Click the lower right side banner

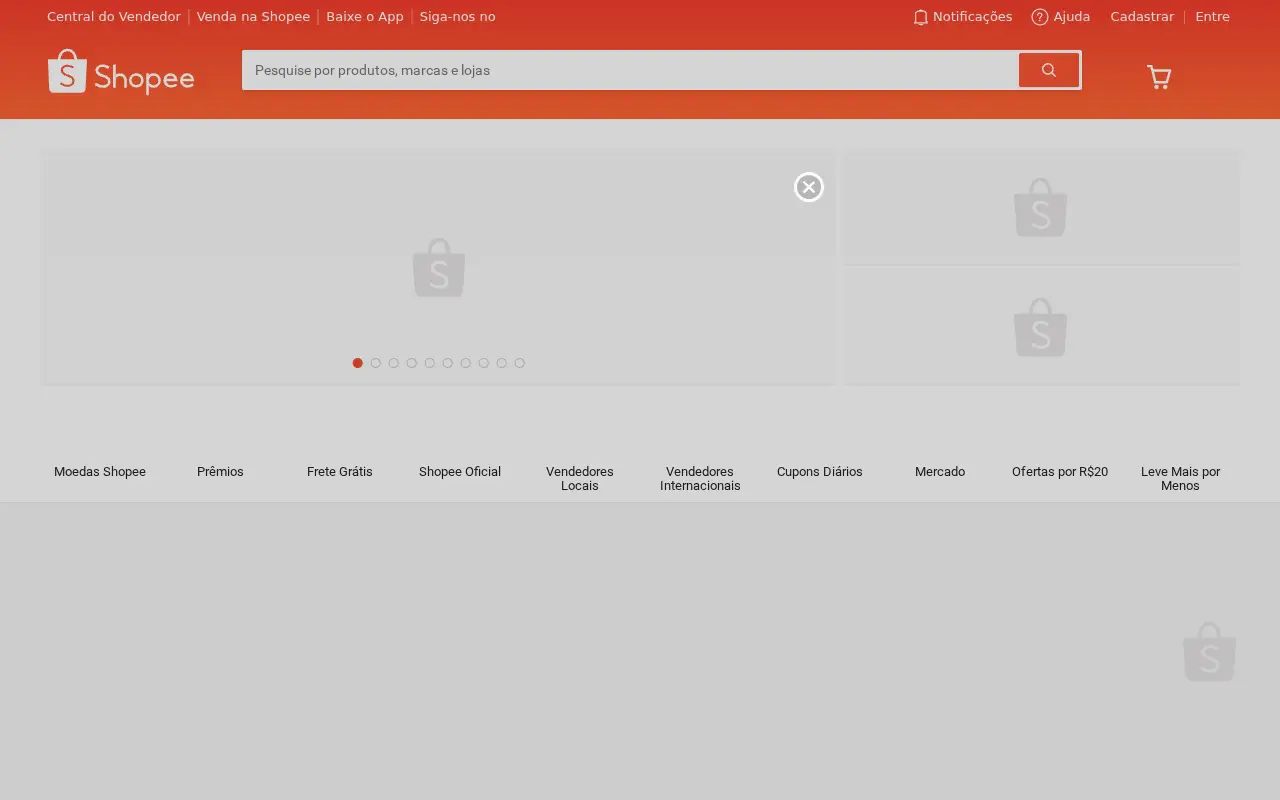tap(1041, 326)
